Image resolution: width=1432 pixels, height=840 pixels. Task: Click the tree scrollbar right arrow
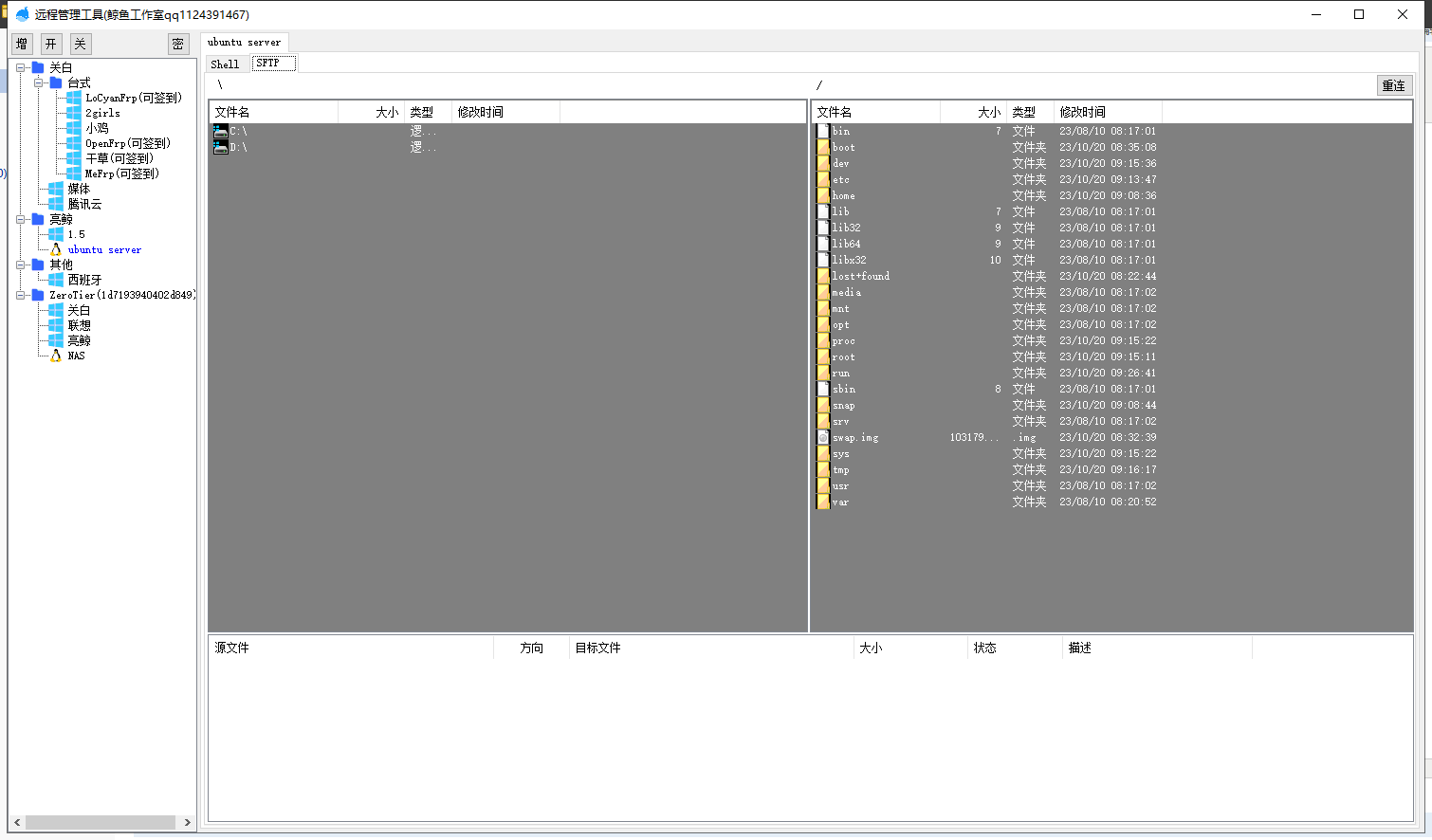click(x=187, y=822)
